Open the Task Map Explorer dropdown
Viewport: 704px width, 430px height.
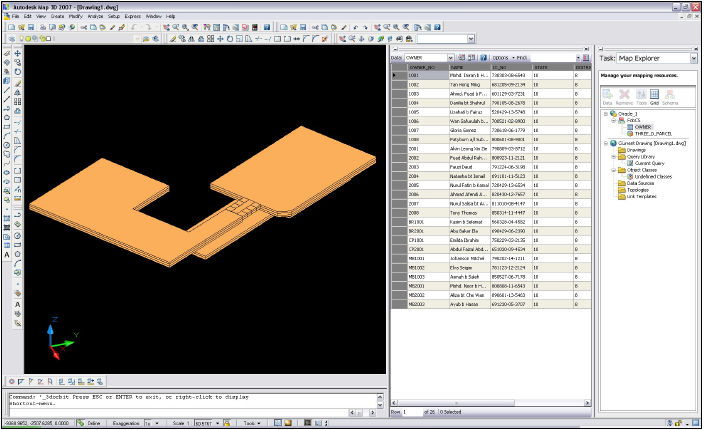click(x=694, y=58)
